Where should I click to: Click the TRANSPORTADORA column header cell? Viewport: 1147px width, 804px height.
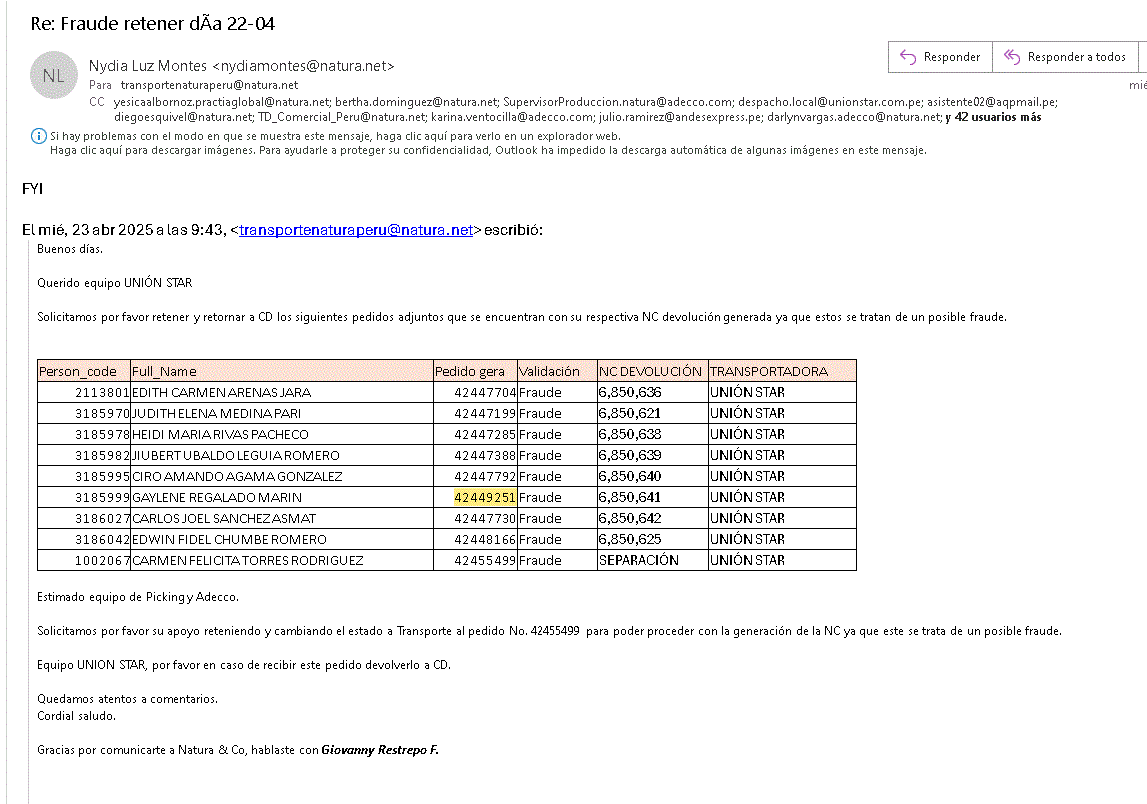[781, 371]
